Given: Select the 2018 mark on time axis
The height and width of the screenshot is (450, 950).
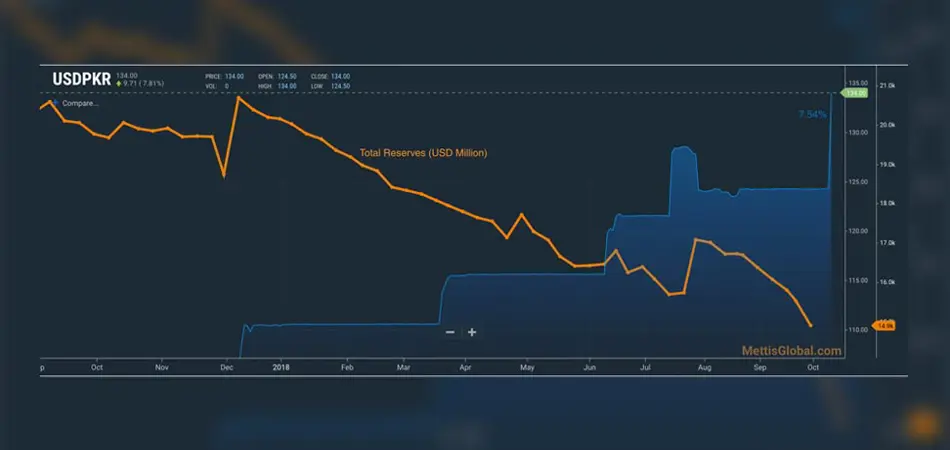Looking at the screenshot, I should click(282, 367).
